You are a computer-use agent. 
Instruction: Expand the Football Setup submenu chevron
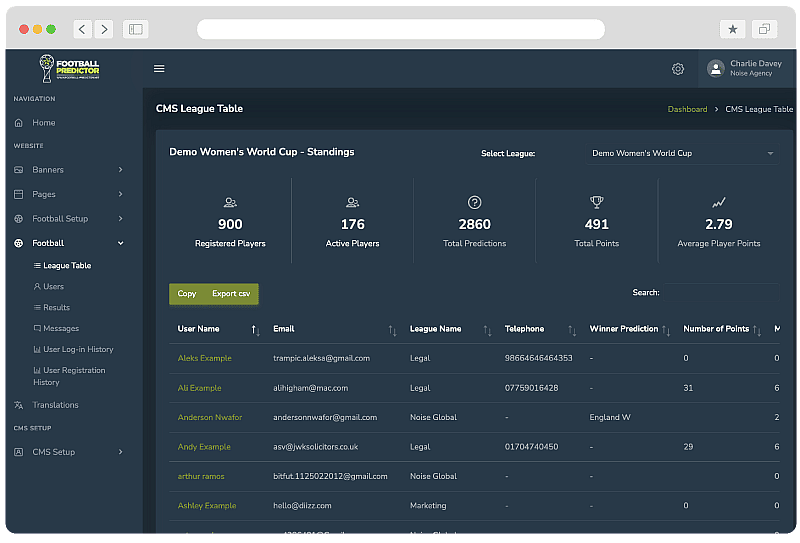(120, 218)
